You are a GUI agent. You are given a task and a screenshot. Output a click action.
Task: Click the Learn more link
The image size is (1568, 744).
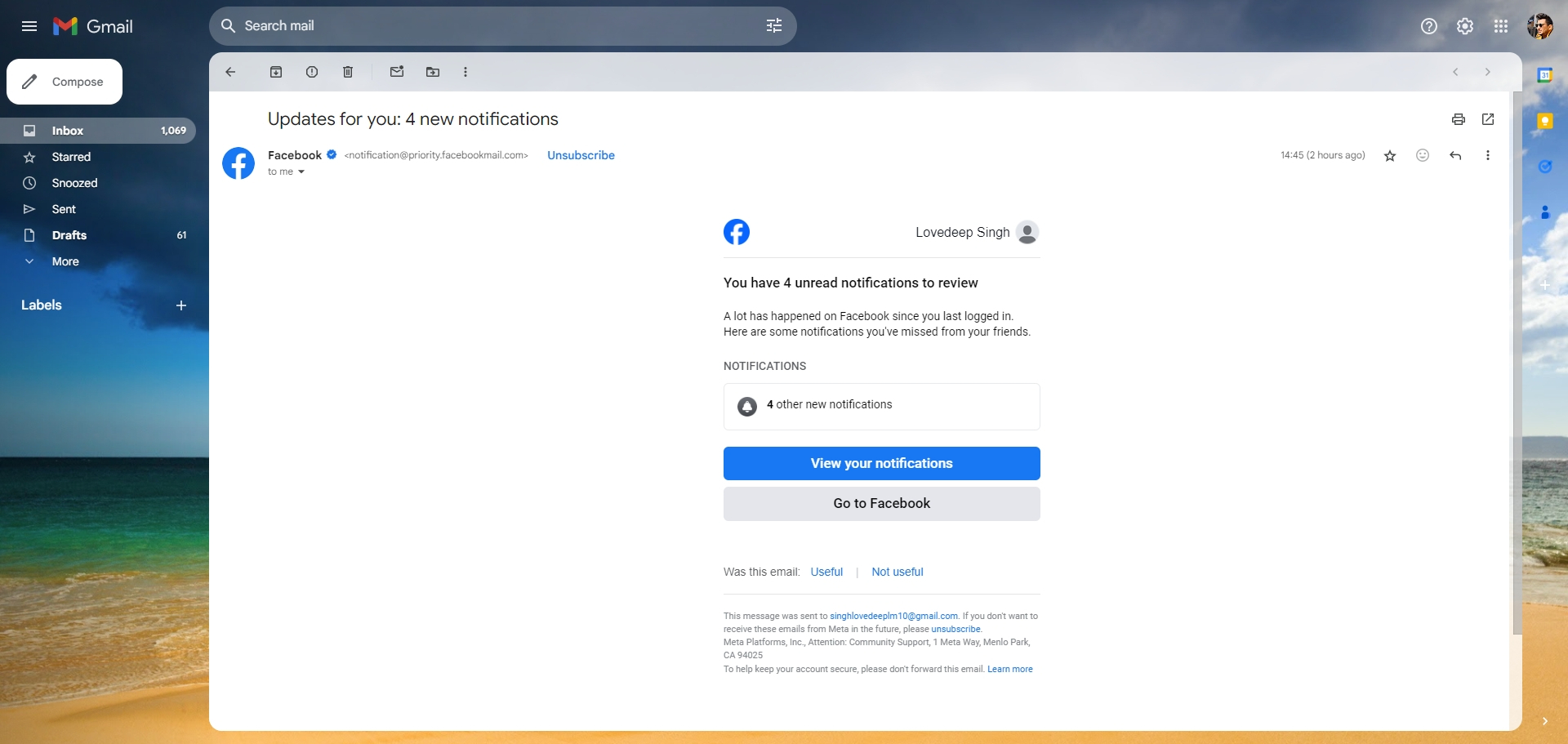tap(1010, 669)
